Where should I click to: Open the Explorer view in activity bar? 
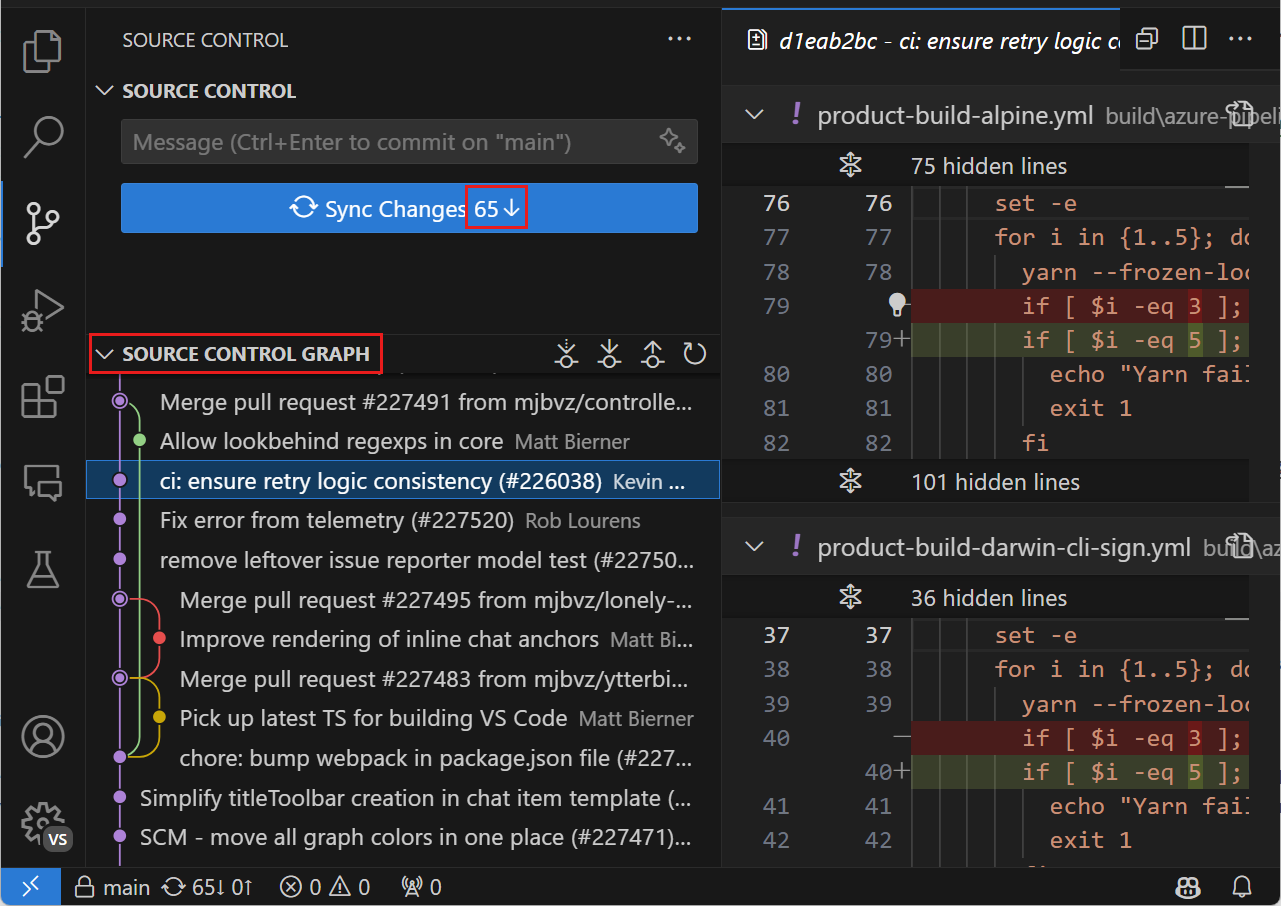click(42, 50)
